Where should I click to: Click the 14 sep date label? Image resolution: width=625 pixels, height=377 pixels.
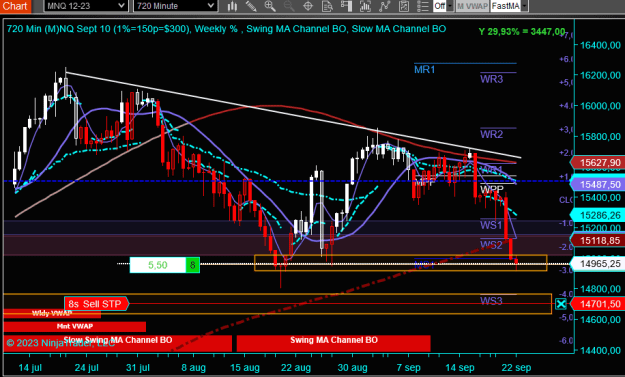[x=460, y=367]
